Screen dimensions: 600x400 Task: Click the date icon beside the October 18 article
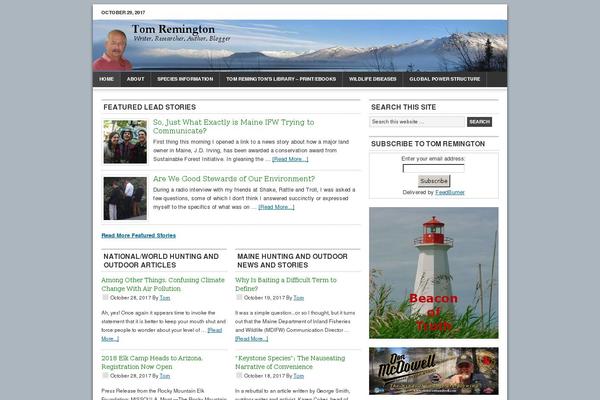239,376
